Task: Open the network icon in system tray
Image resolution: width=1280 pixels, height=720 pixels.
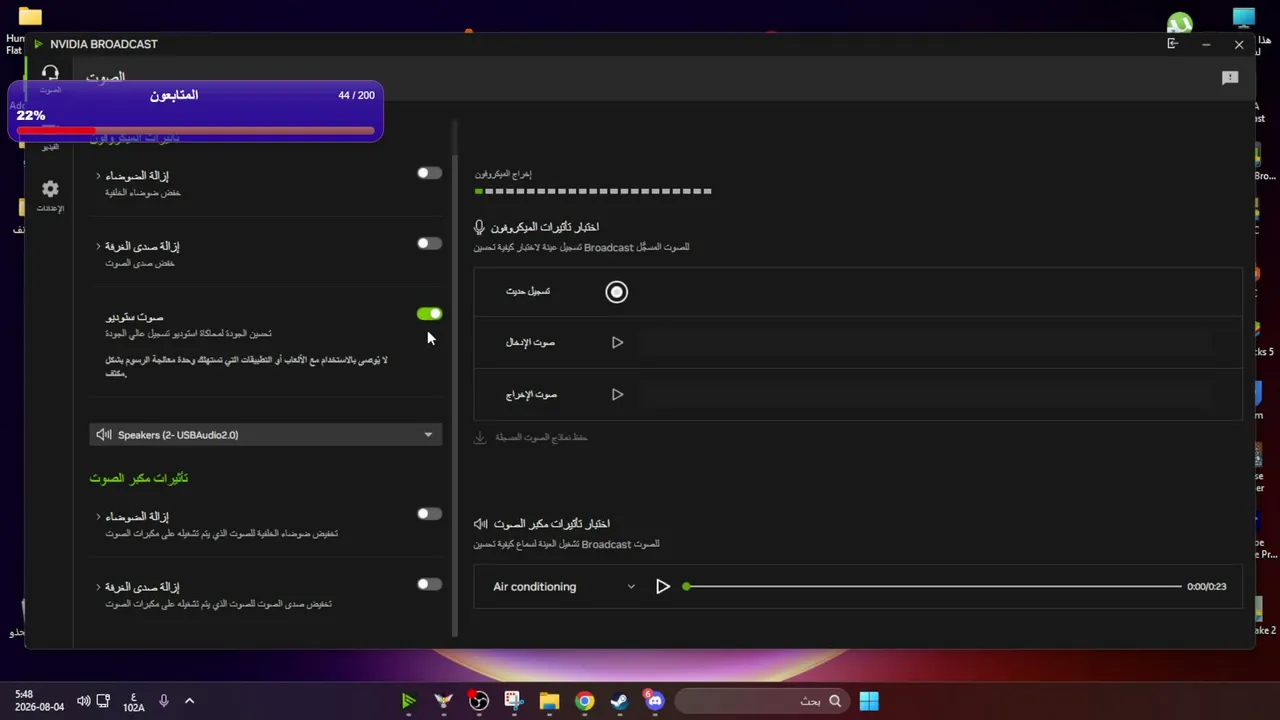Action: tap(103, 701)
